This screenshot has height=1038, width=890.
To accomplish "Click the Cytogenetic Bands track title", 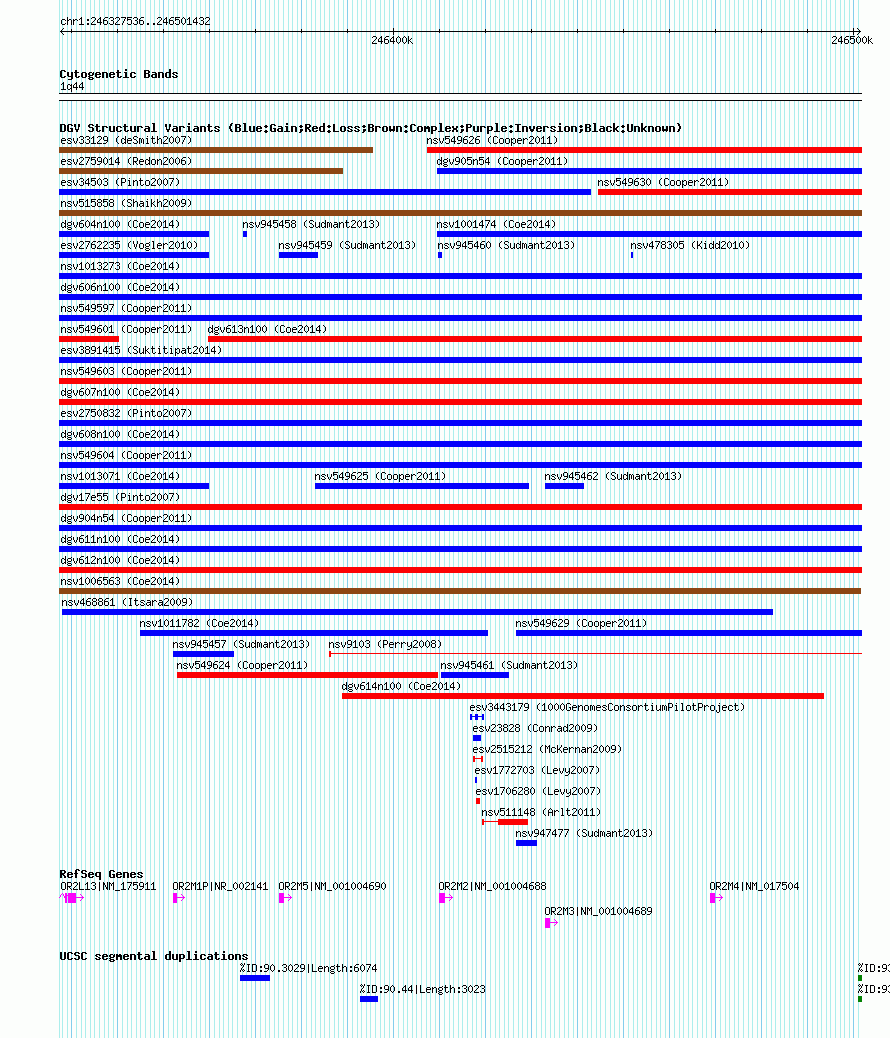I will 119,74.
